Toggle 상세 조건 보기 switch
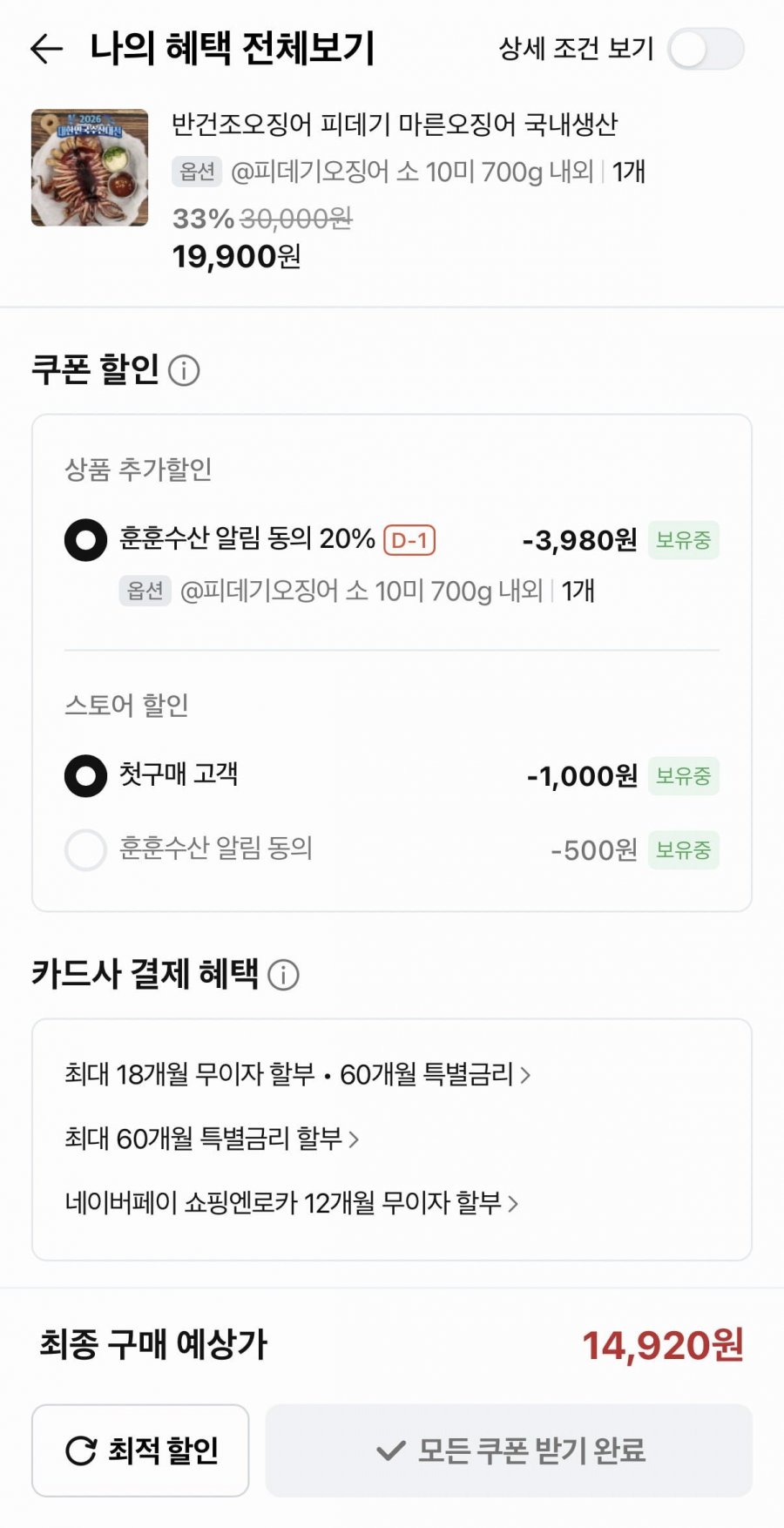This screenshot has width=784, height=1528. pyautogui.click(x=706, y=49)
